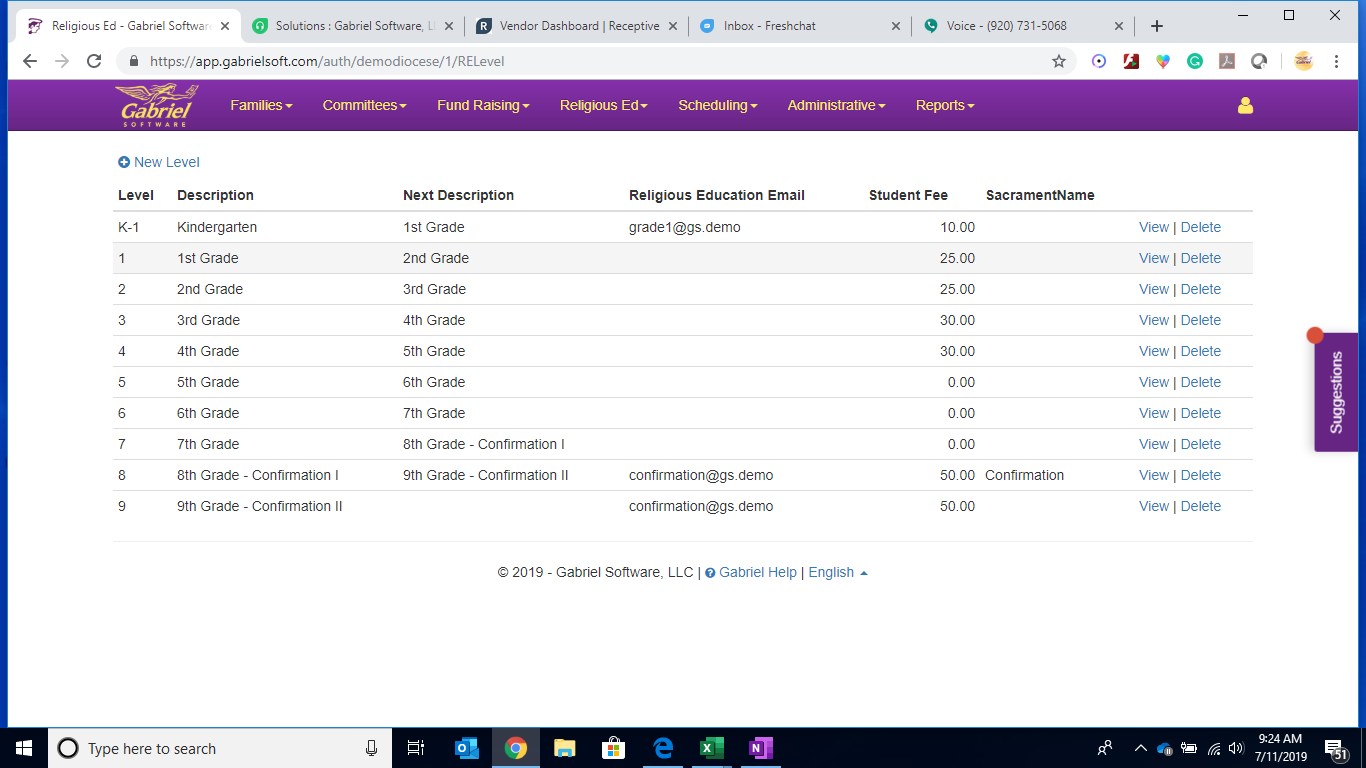The height and width of the screenshot is (768, 1366).
Task: Open Excel from taskbar
Action: [711, 748]
